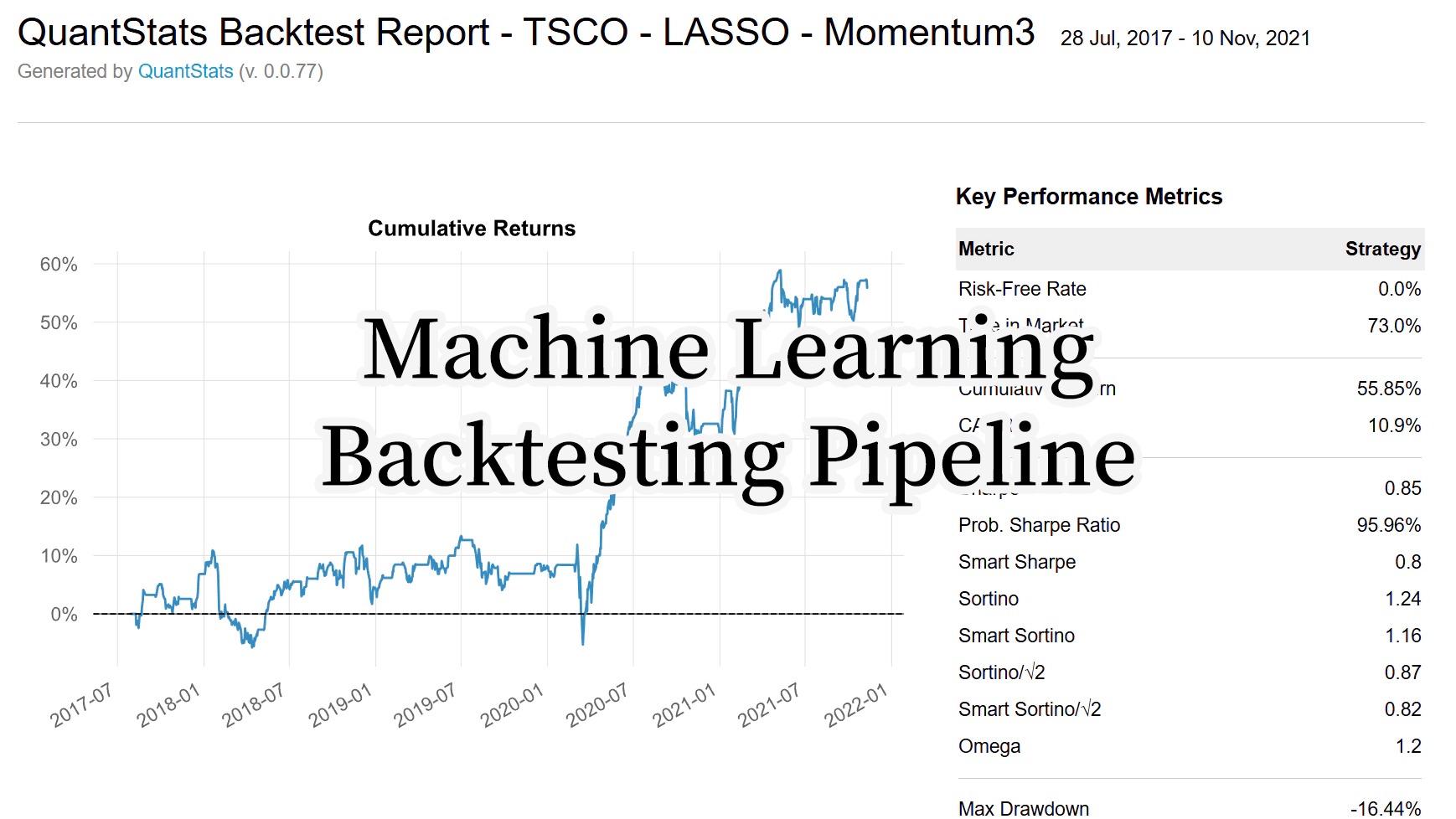This screenshot has height=819, width=1456.
Task: Select the Time in Market value '73.0%'
Action: pyautogui.click(x=1394, y=326)
